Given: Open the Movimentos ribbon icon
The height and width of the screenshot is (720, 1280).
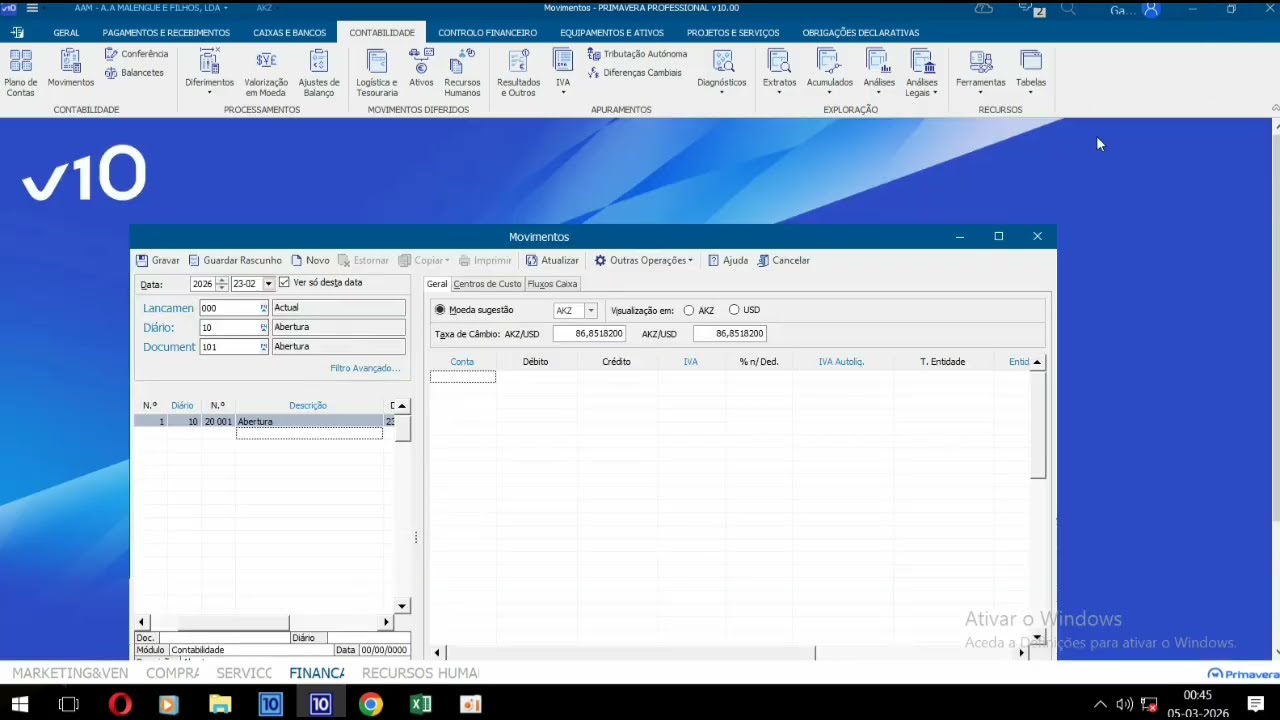Looking at the screenshot, I should pos(71,68).
